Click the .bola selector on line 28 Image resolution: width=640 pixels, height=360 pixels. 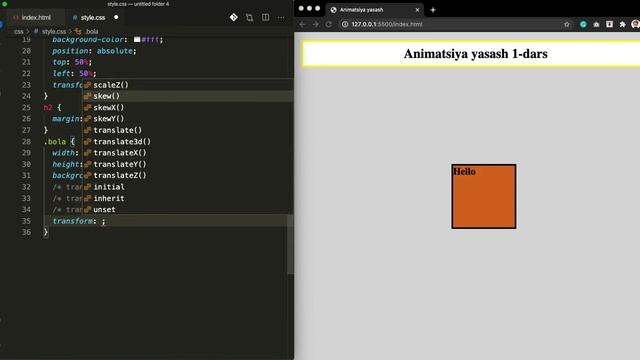(55, 142)
